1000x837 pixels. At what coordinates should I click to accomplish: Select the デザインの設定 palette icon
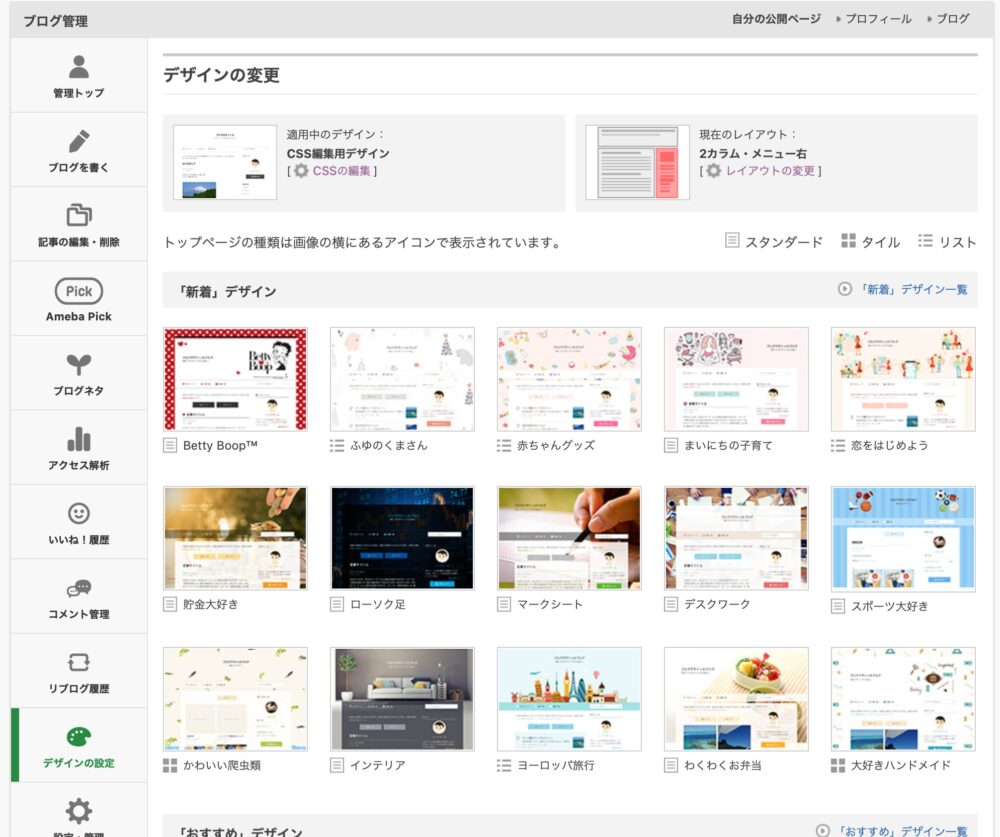78,737
